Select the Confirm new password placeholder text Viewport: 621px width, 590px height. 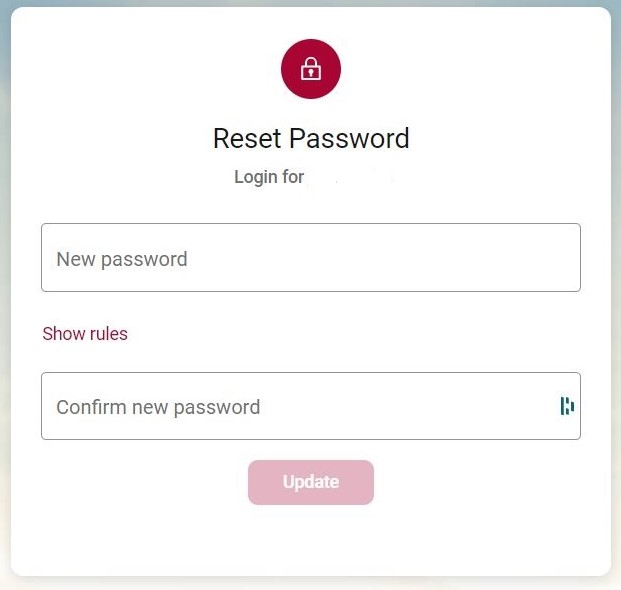(x=158, y=407)
